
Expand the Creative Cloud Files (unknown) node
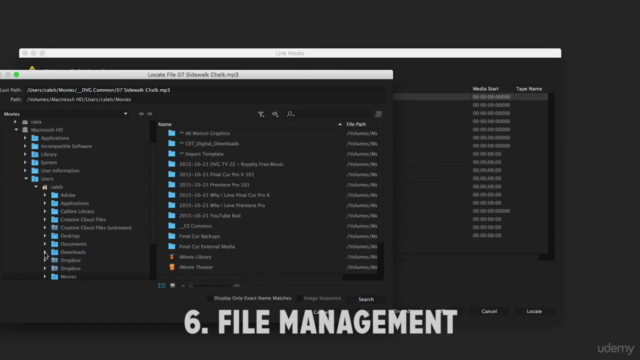45,228
